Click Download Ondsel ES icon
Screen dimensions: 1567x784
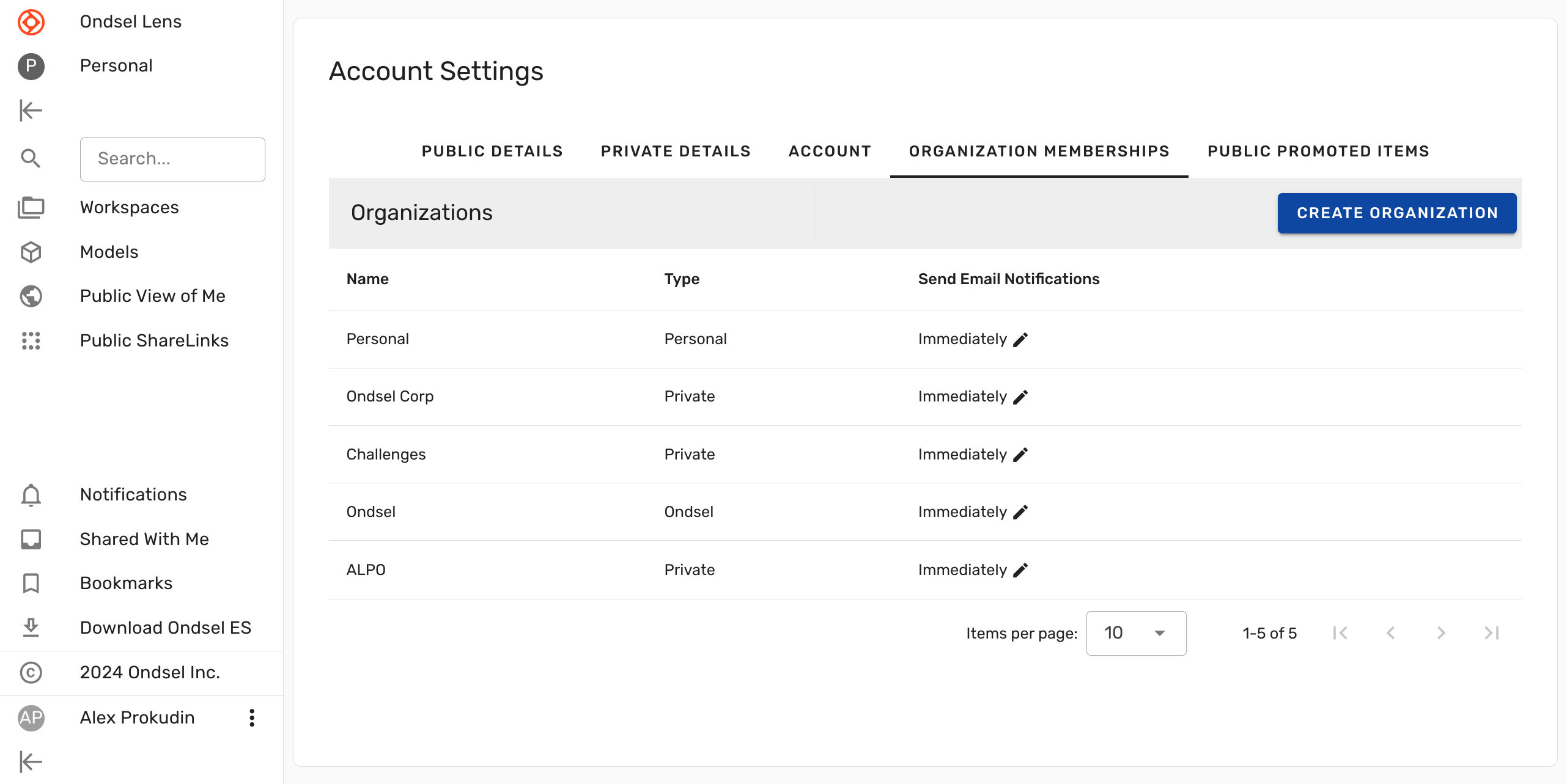[31, 628]
